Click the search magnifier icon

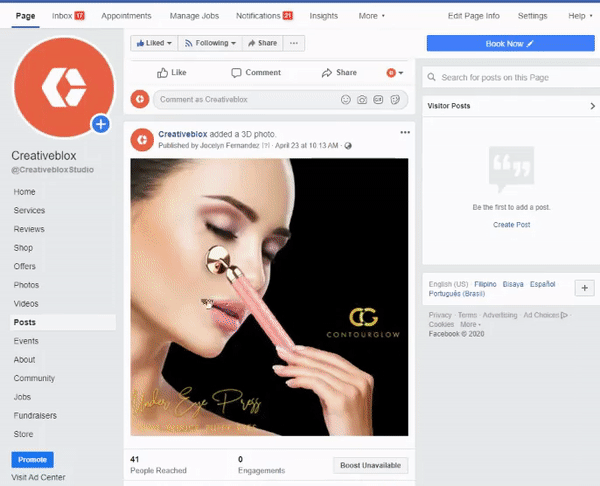tap(431, 77)
